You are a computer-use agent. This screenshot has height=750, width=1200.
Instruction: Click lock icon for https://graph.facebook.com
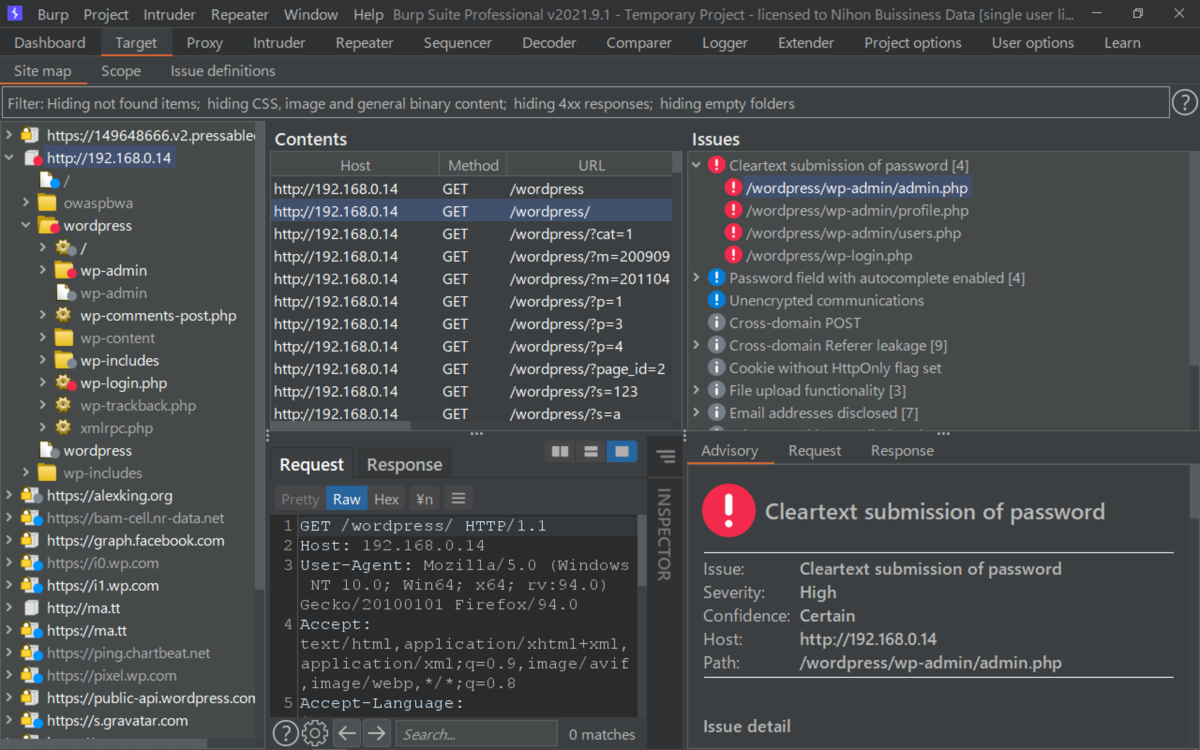(31, 540)
